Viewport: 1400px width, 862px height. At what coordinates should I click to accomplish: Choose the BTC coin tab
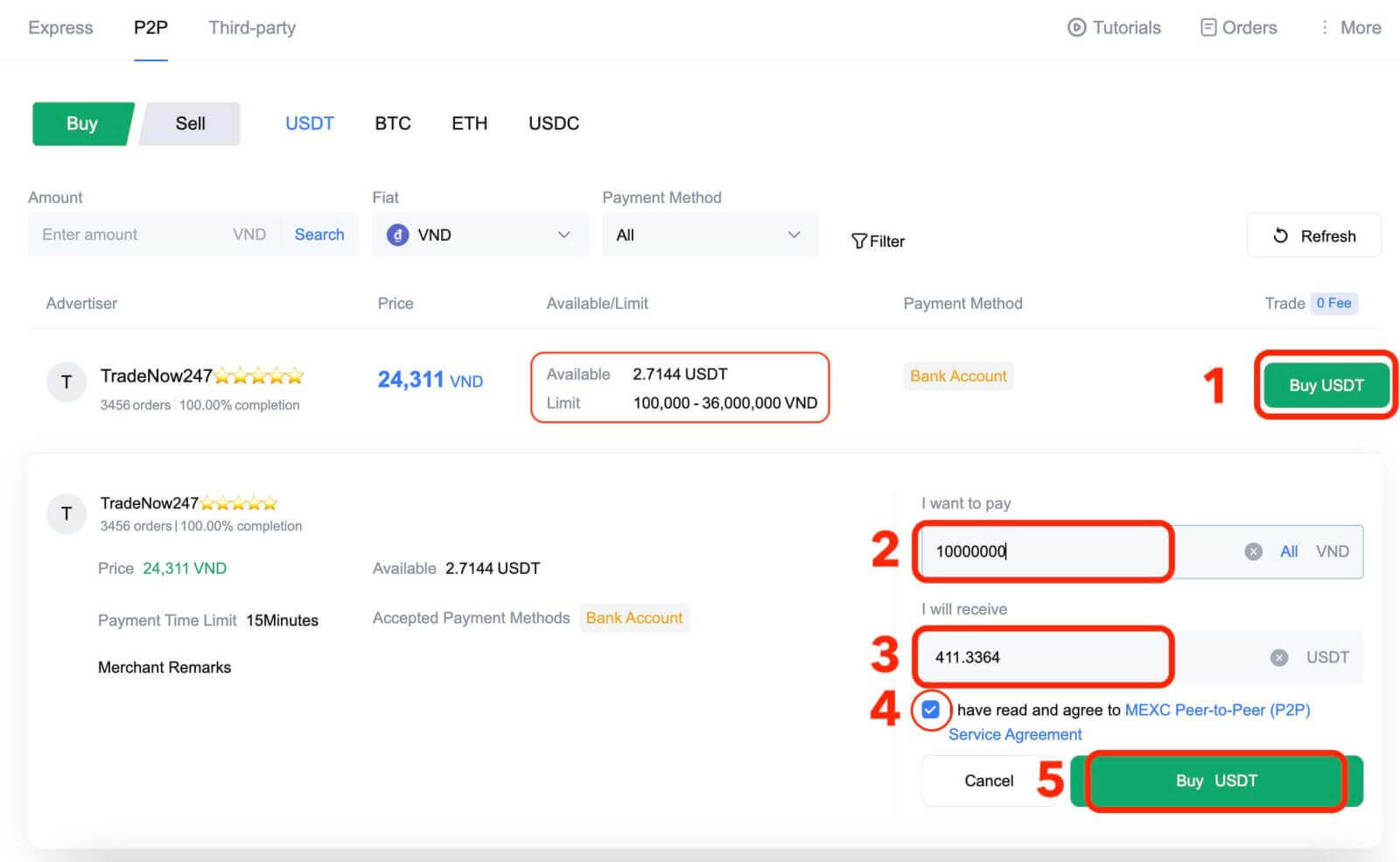coord(393,123)
